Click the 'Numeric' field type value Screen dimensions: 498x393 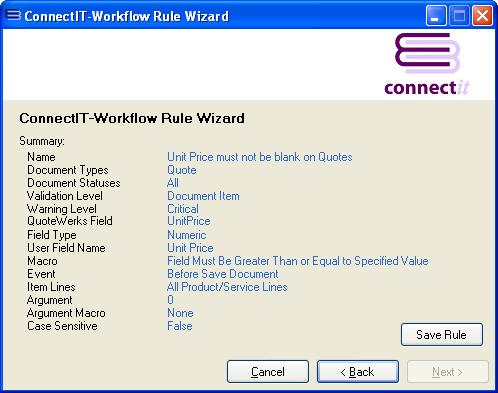click(187, 235)
